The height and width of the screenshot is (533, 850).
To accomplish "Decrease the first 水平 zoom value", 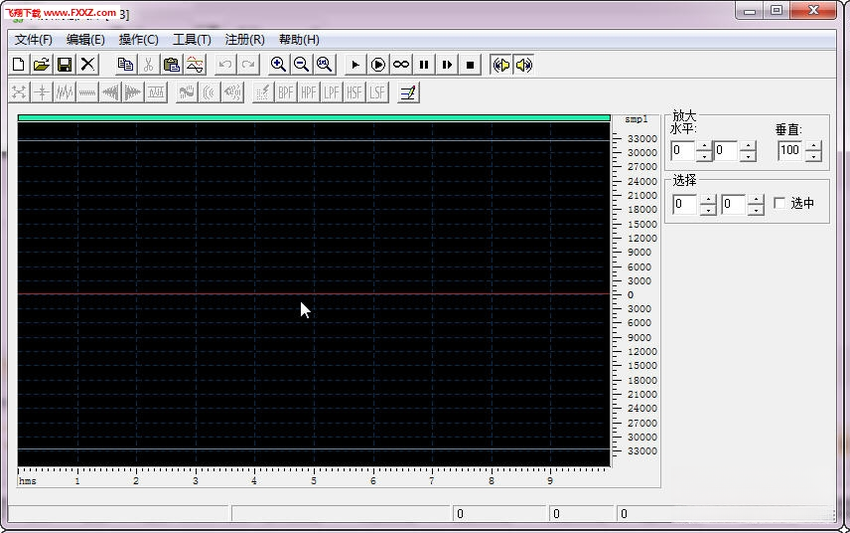I will click(704, 156).
